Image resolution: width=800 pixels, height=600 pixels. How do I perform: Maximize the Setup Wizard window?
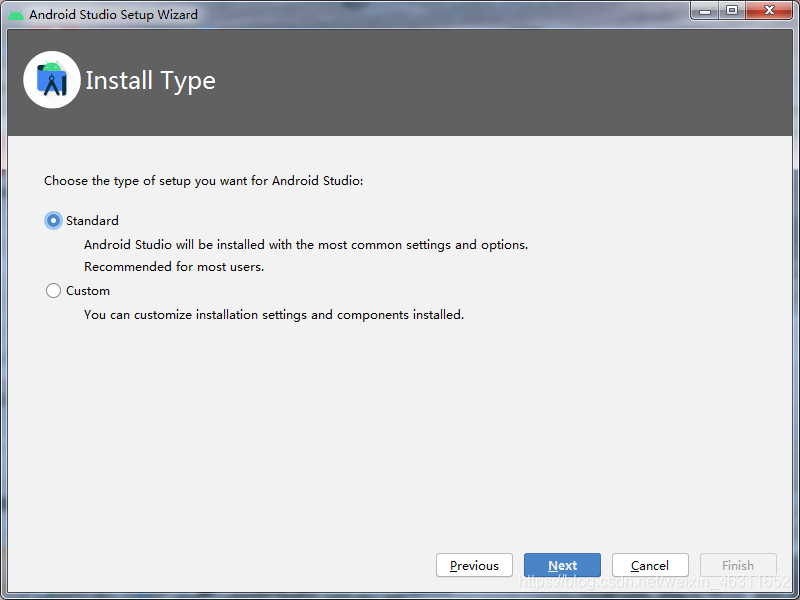tap(732, 10)
